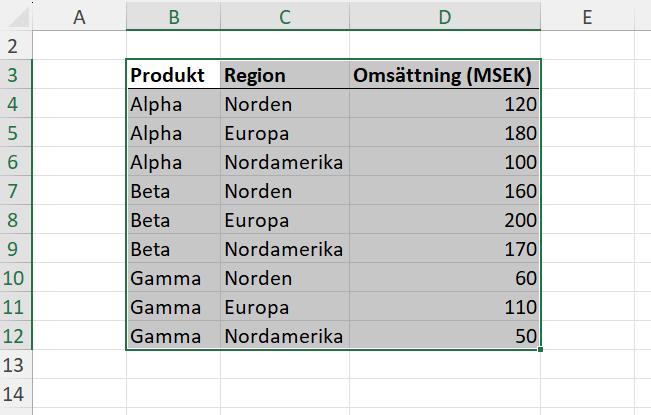The width and height of the screenshot is (651, 415).
Task: Select the "Beta" cell in row 7
Action: tap(174, 191)
